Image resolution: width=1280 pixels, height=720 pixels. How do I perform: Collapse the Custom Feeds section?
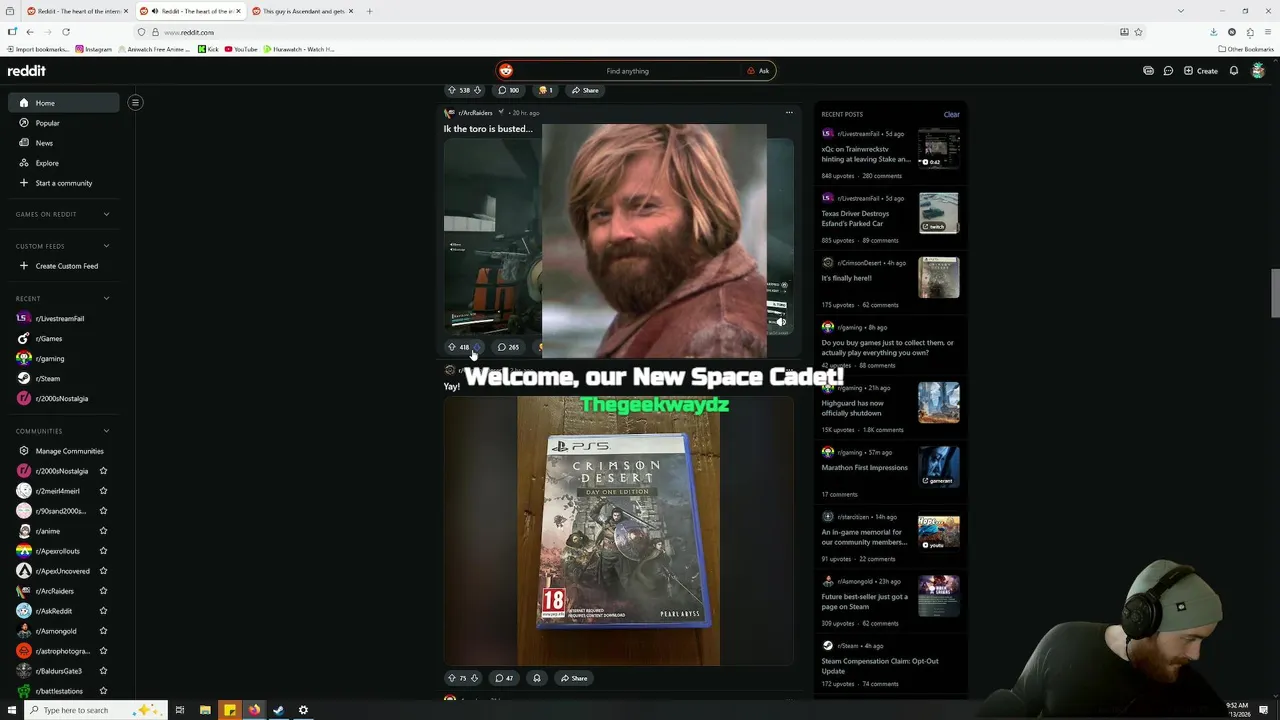106,246
